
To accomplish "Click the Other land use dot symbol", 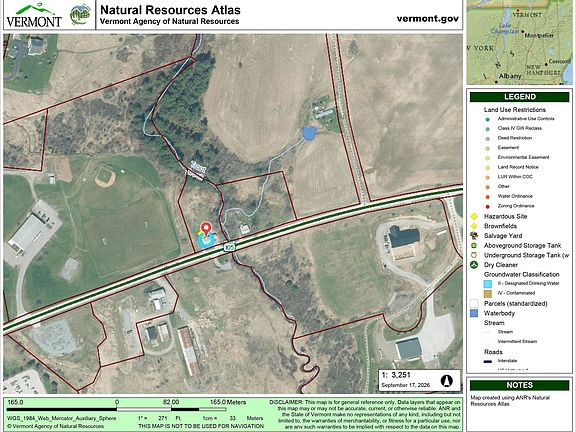I will pyautogui.click(x=487, y=187).
